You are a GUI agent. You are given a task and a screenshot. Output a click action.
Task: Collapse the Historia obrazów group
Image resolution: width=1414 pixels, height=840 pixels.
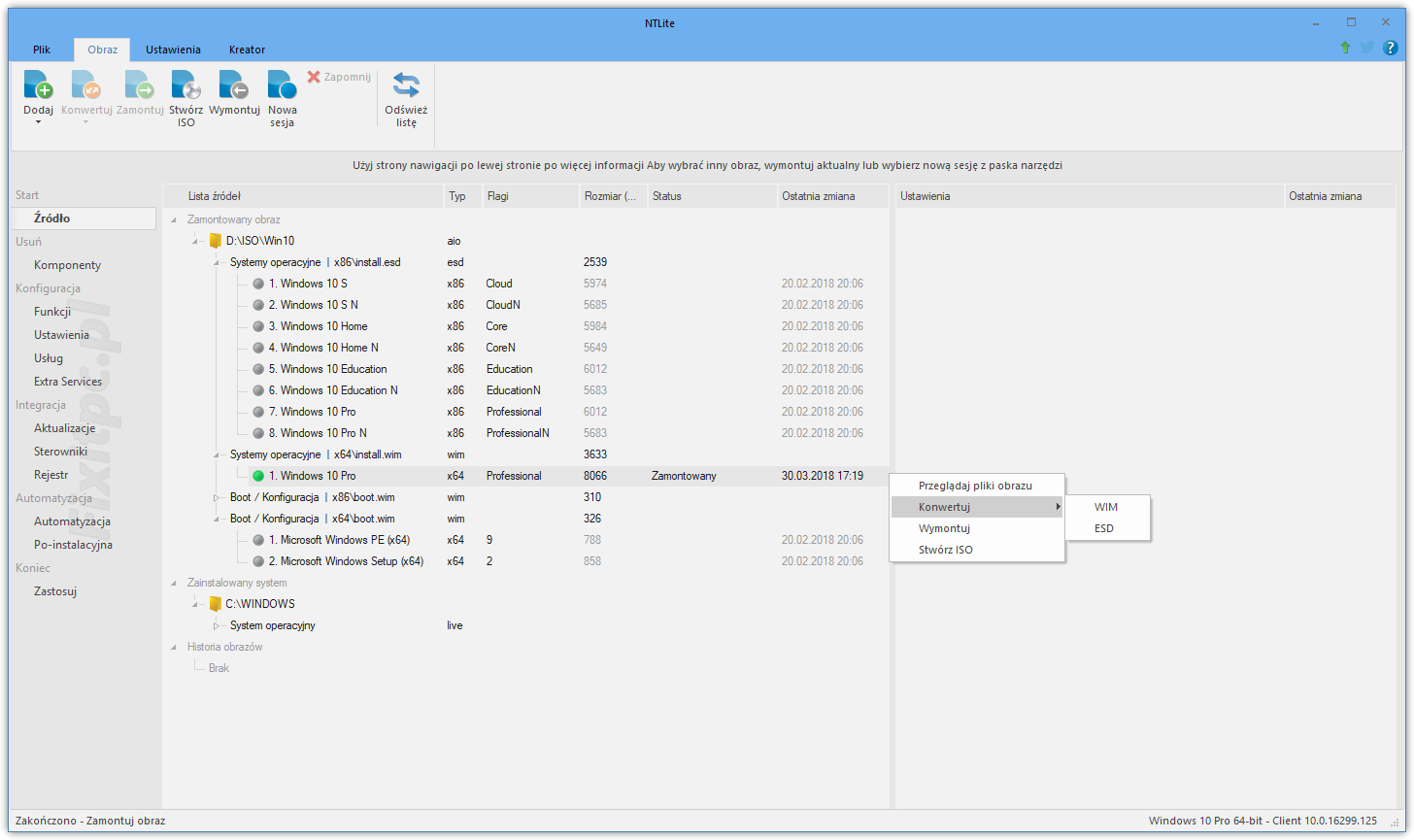pyautogui.click(x=175, y=648)
